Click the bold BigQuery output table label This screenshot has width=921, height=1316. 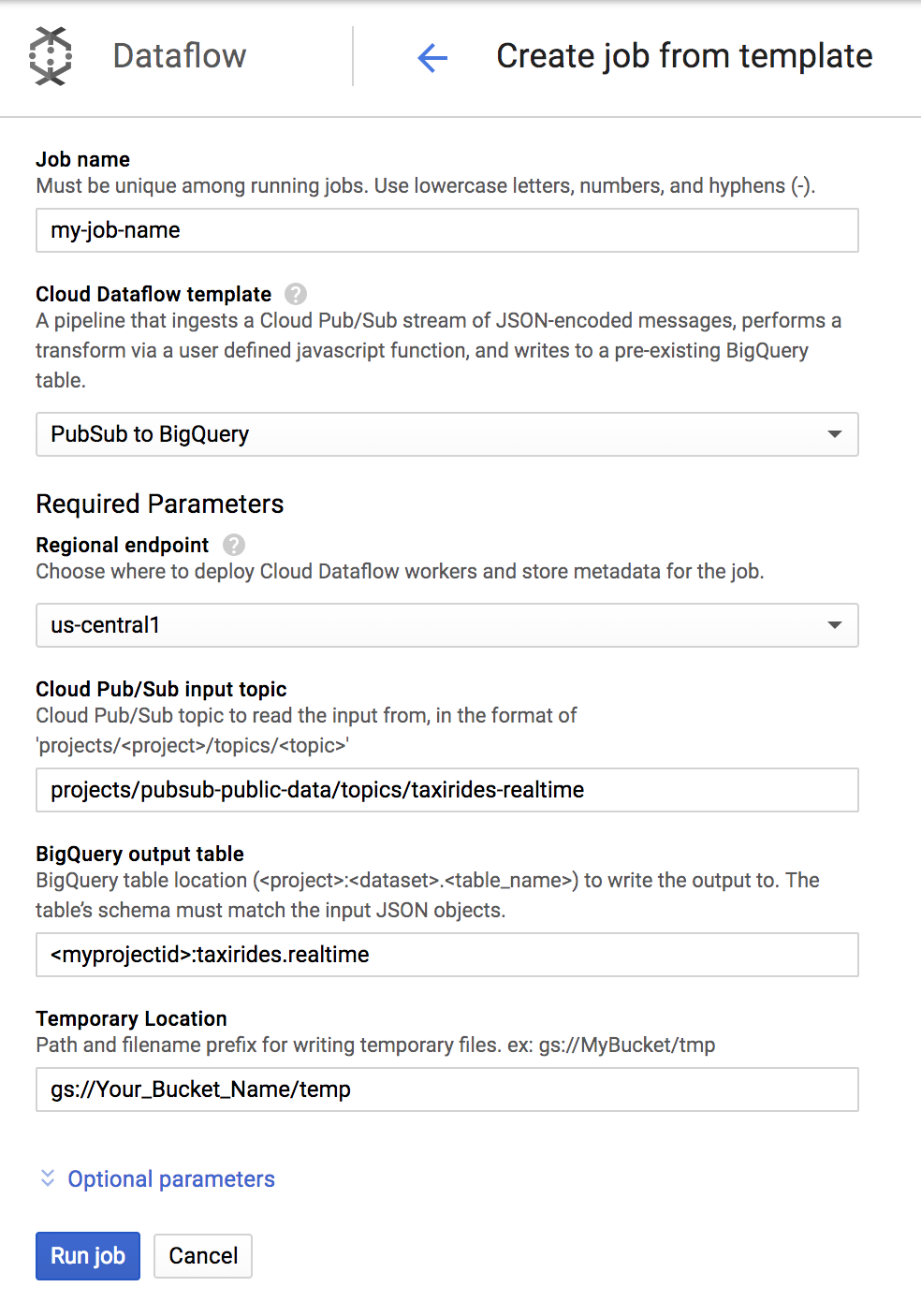click(x=140, y=854)
